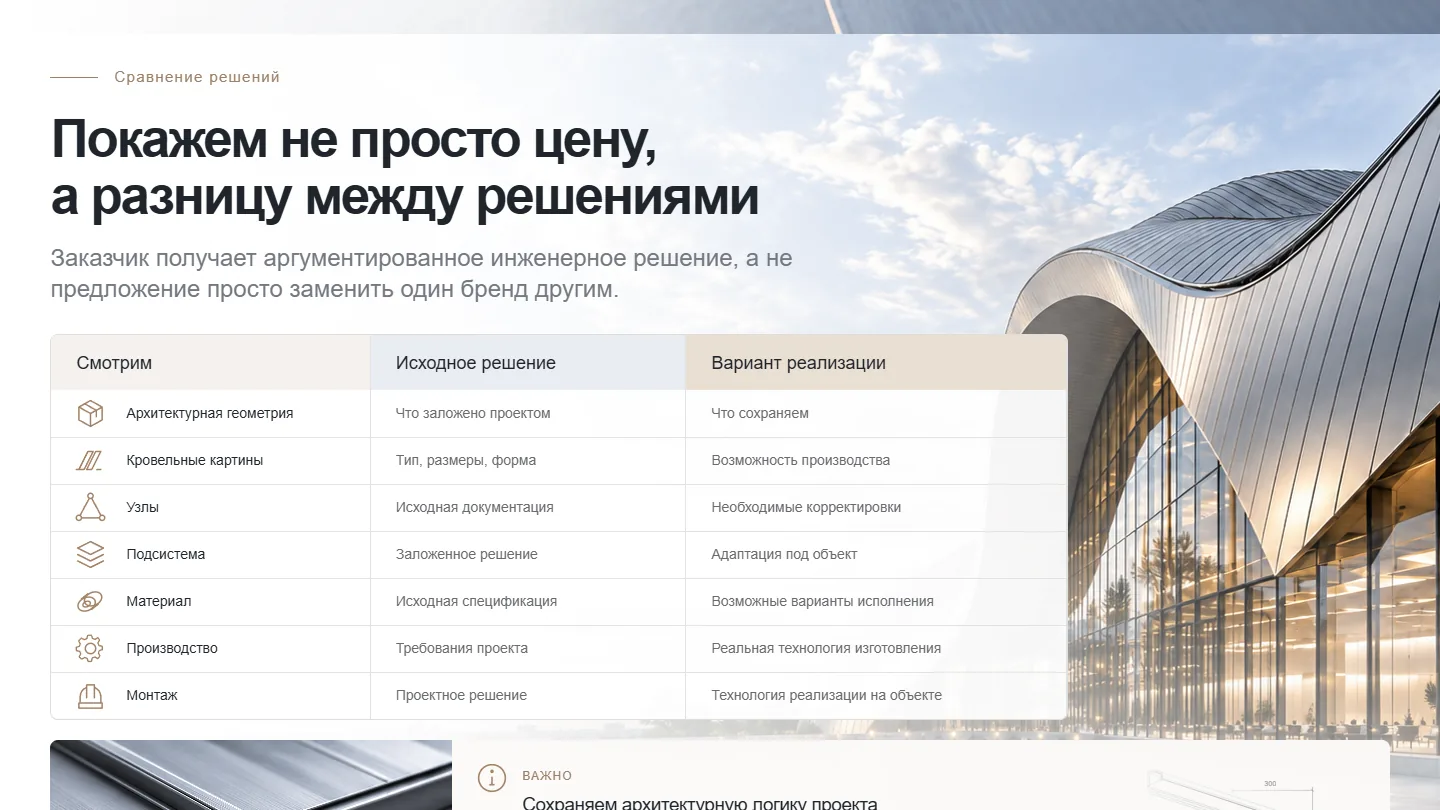Click the Монтаж row label
This screenshot has height=810, width=1440.
[x=152, y=695]
